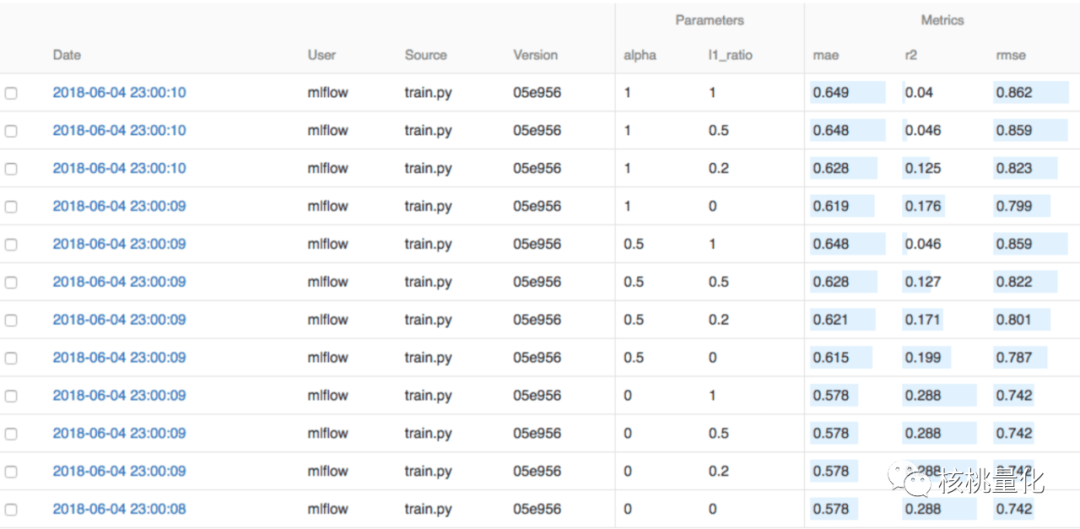Sort by alpha parameter column

(640, 55)
